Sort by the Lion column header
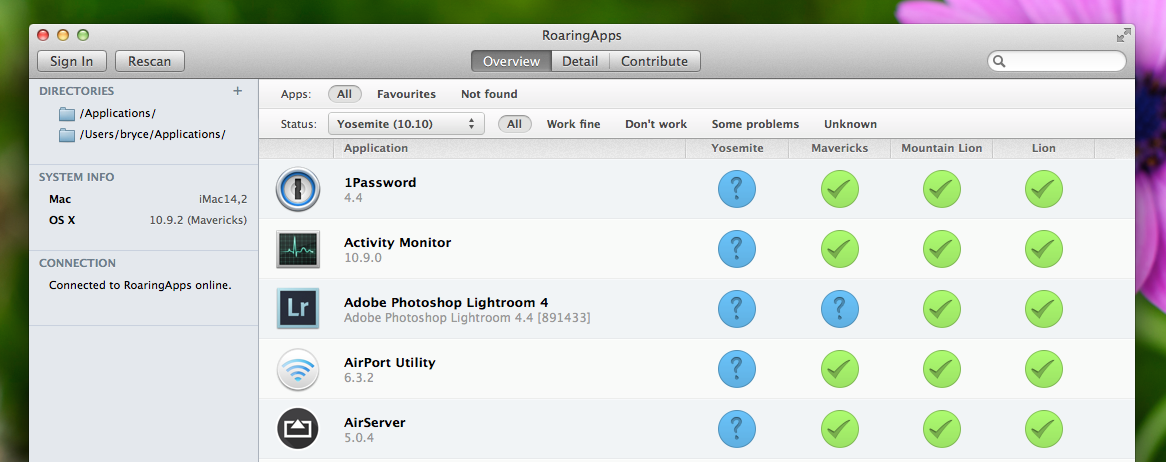This screenshot has width=1166, height=462. (1043, 148)
